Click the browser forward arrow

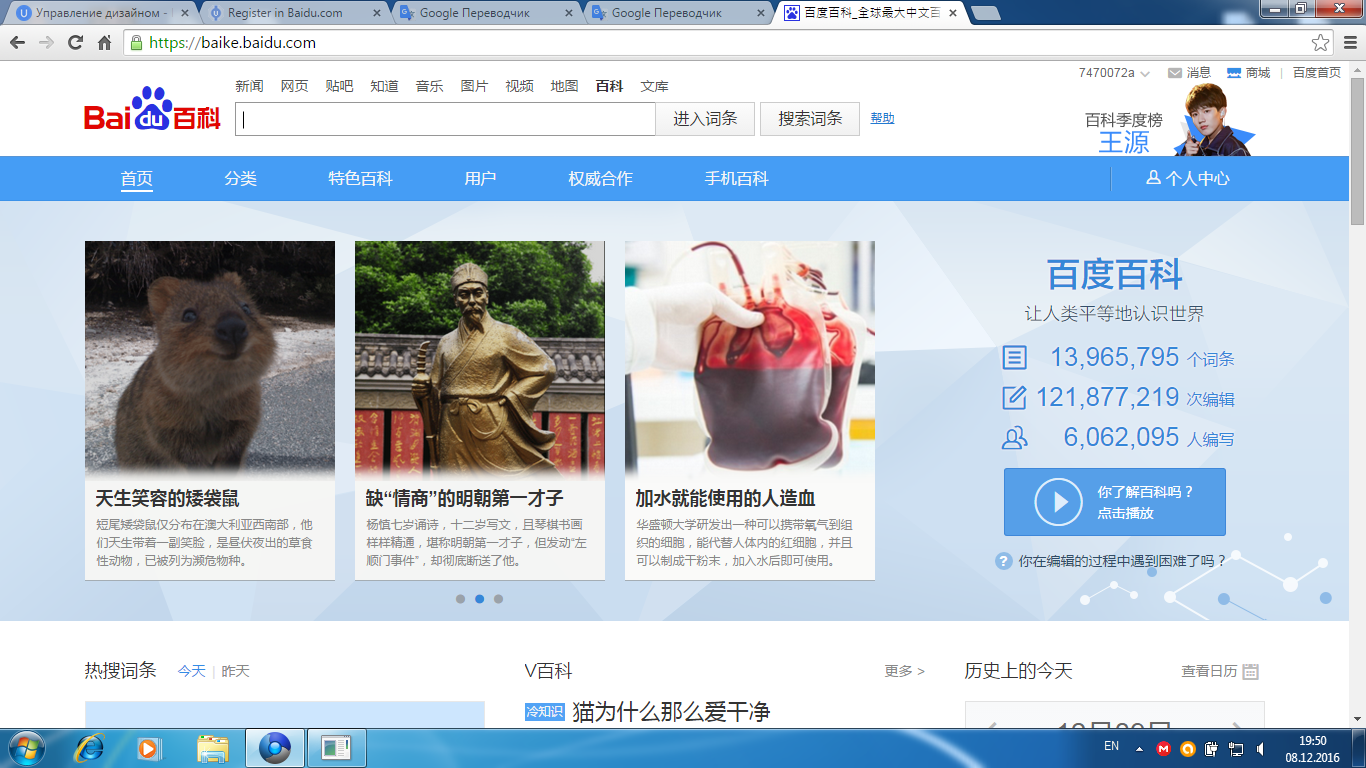coord(46,43)
